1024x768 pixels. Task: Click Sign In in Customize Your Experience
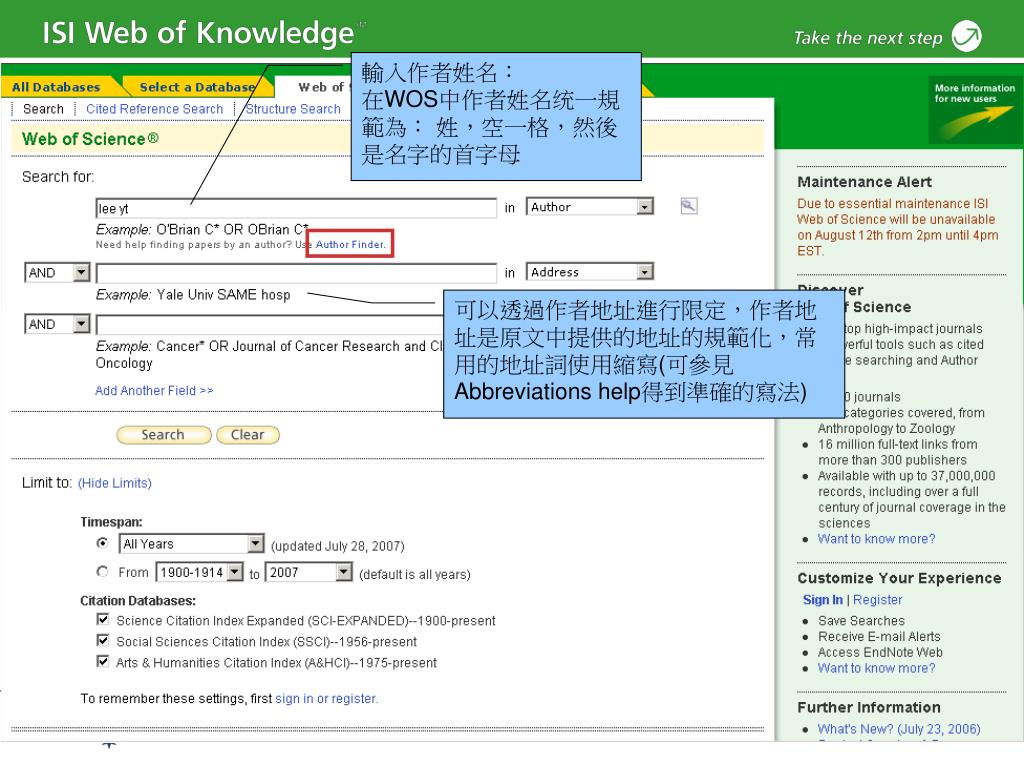(822, 600)
